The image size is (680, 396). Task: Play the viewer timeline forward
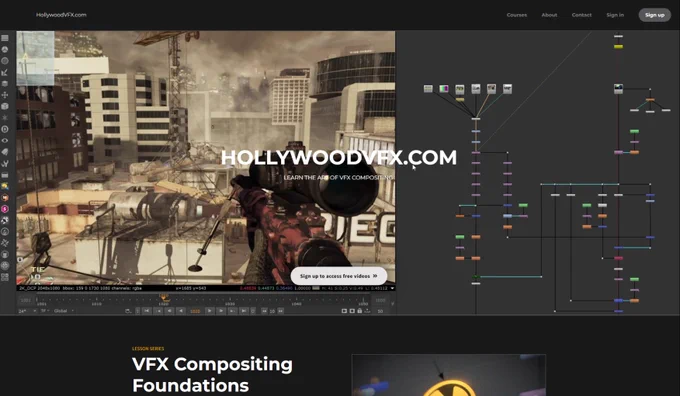point(209,311)
